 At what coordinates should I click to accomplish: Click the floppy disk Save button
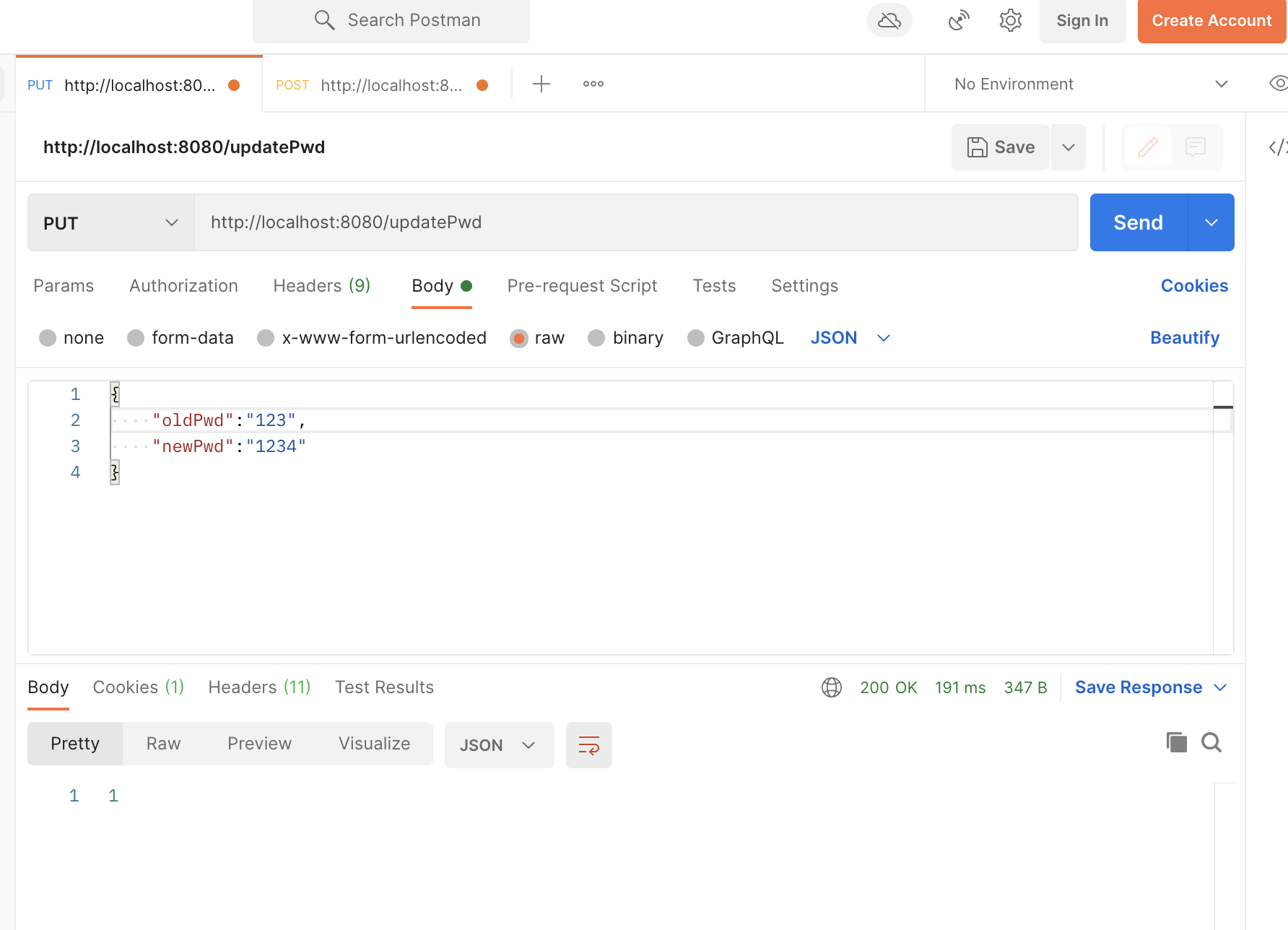(x=1001, y=147)
